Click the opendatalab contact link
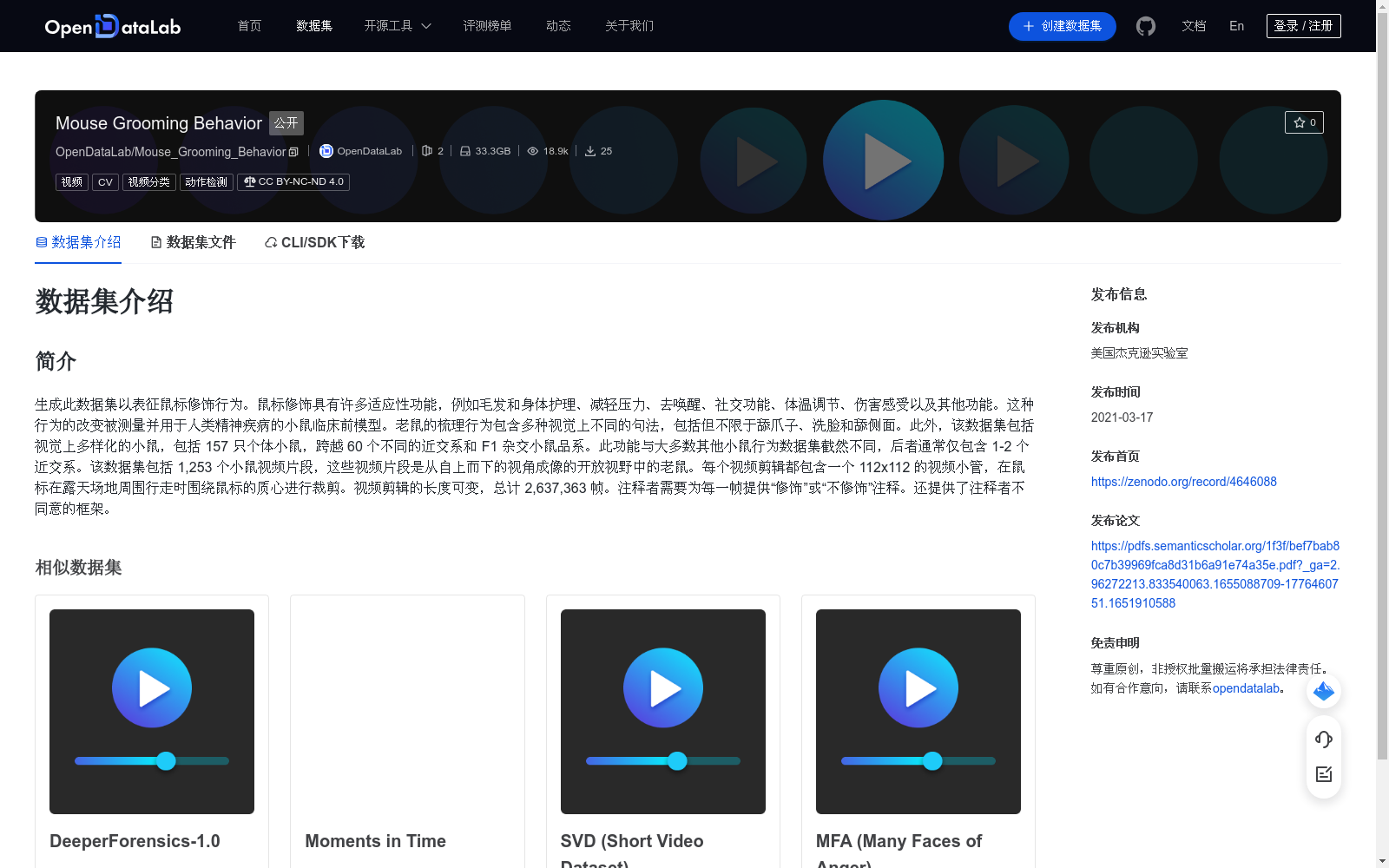 point(1247,688)
